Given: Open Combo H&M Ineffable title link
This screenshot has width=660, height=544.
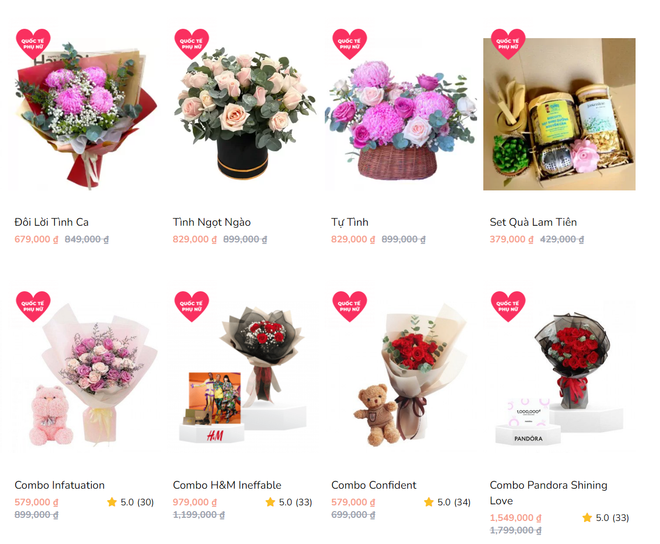Looking at the screenshot, I should [227, 485].
